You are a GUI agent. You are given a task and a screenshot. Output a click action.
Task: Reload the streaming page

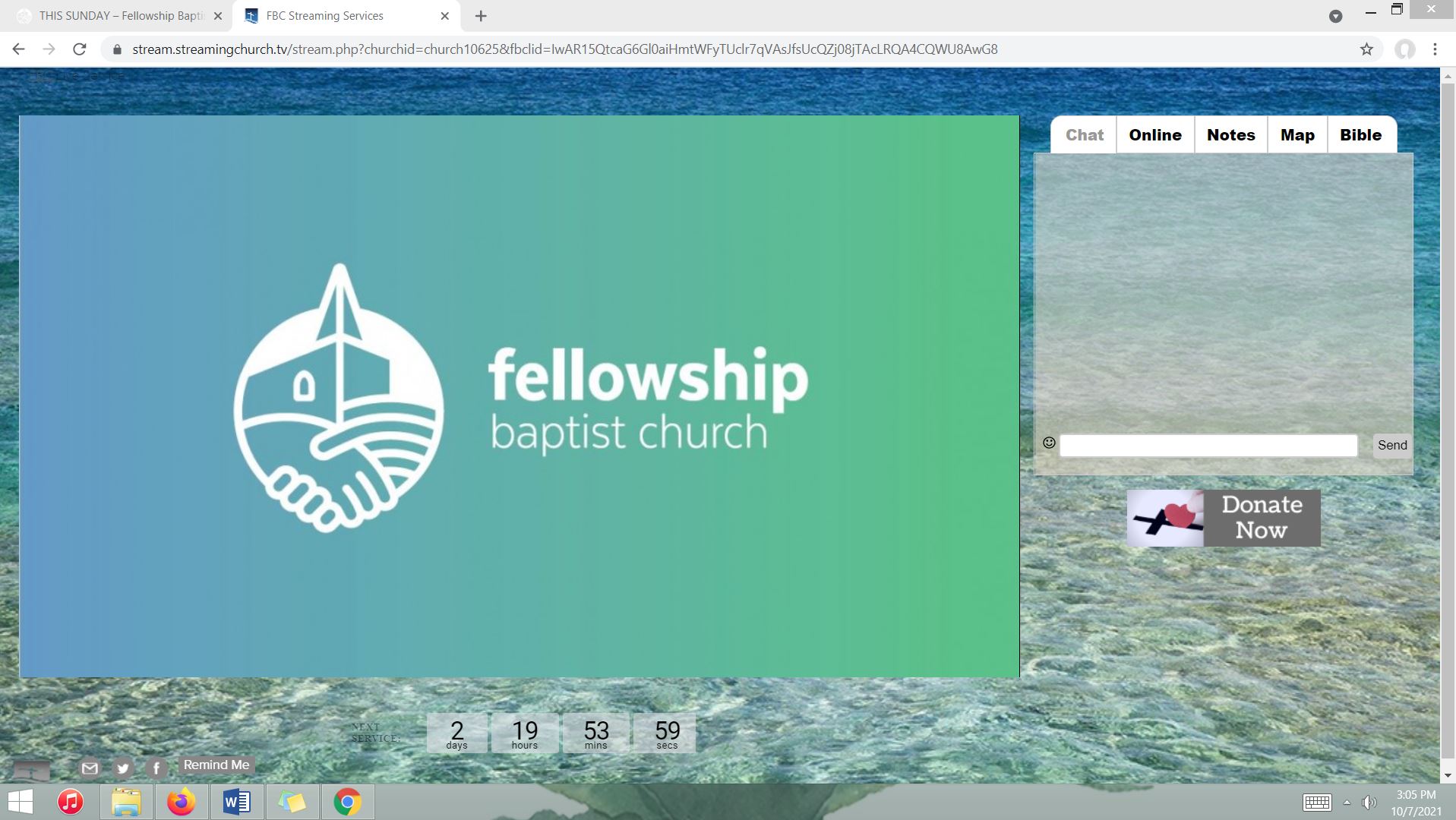tap(79, 49)
